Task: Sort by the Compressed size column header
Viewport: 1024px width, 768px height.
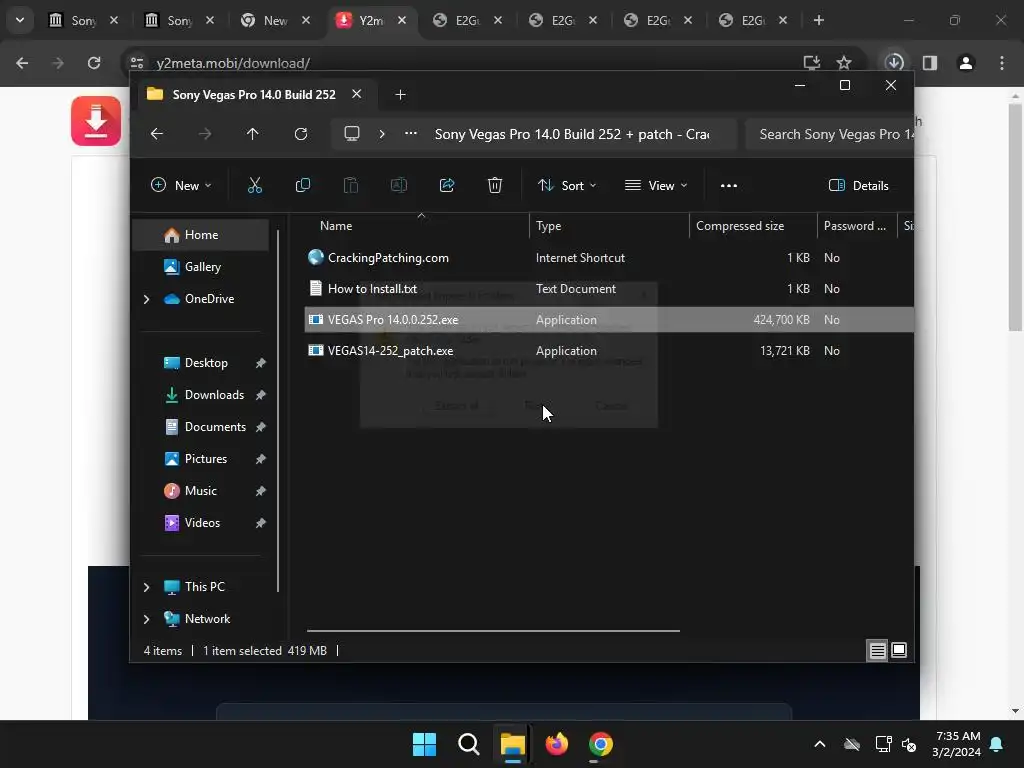Action: pos(740,226)
